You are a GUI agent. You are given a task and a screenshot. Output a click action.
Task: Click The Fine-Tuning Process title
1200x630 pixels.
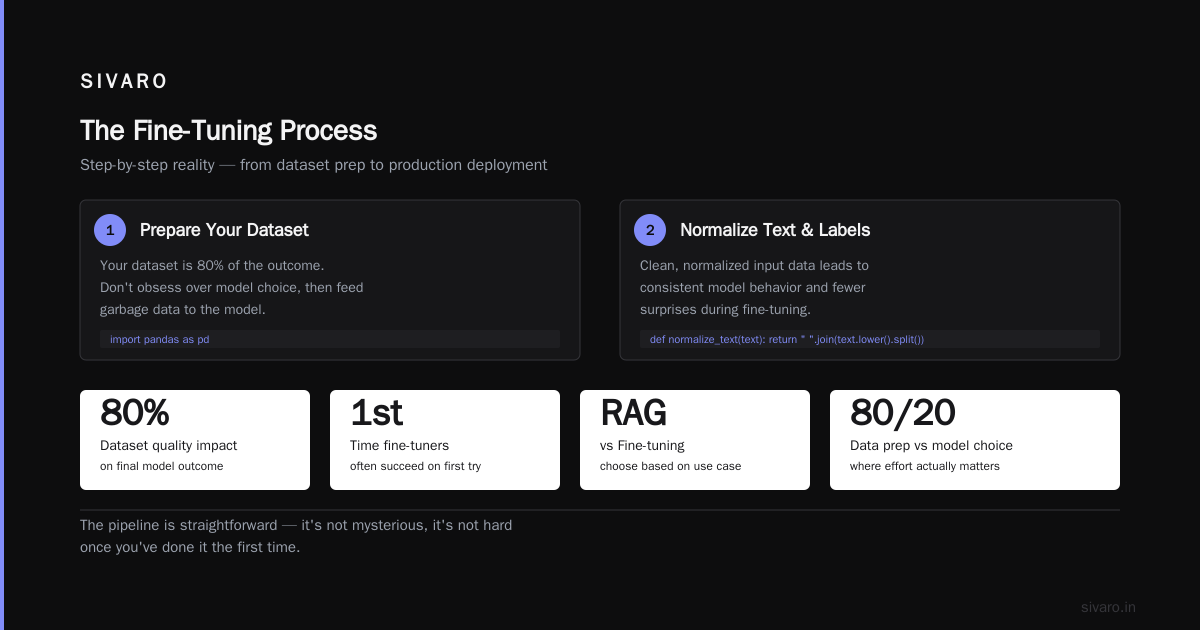229,131
